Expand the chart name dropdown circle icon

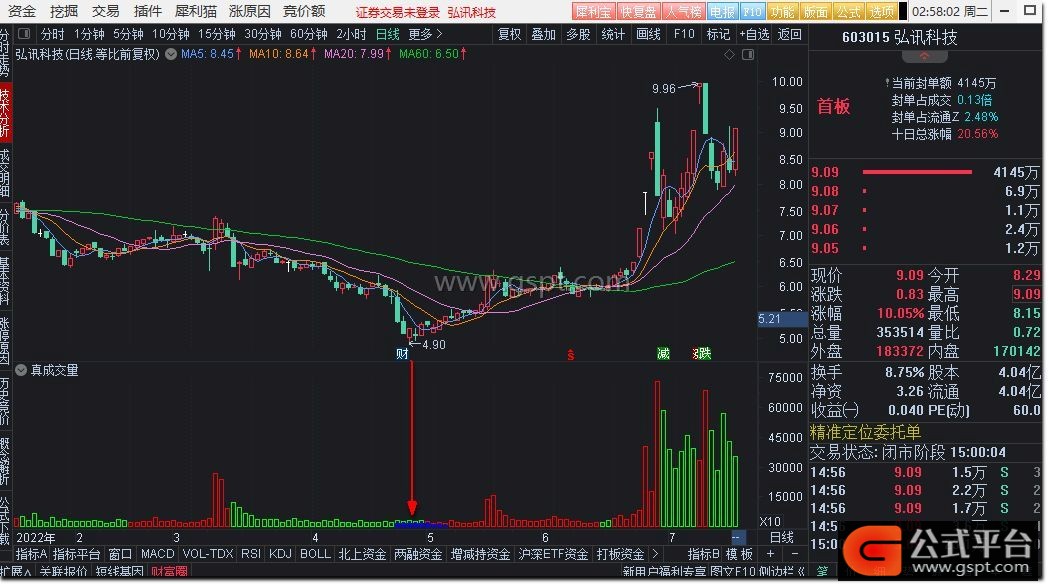click(x=171, y=53)
